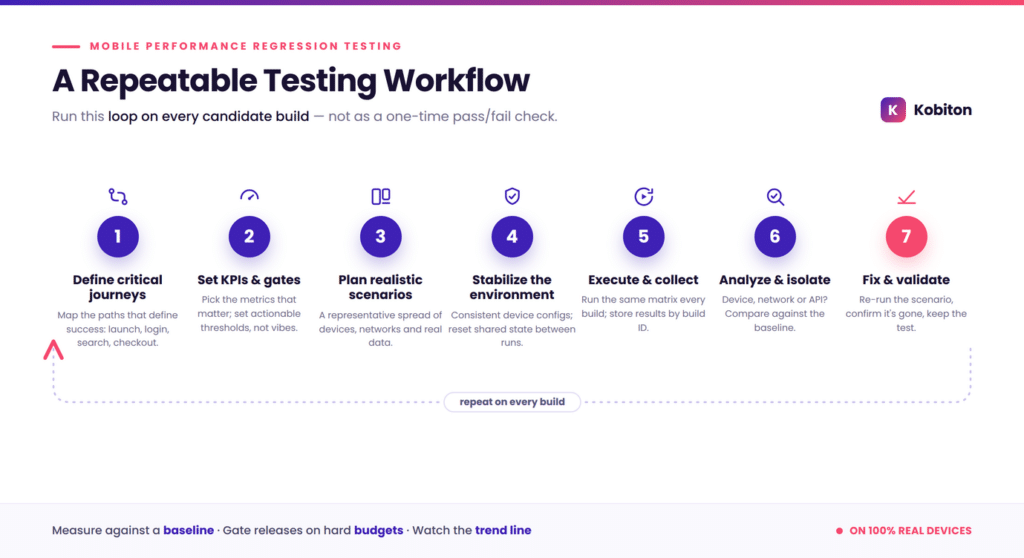
Task: Click the Kobiton K logo icon
Action: click(x=893, y=110)
